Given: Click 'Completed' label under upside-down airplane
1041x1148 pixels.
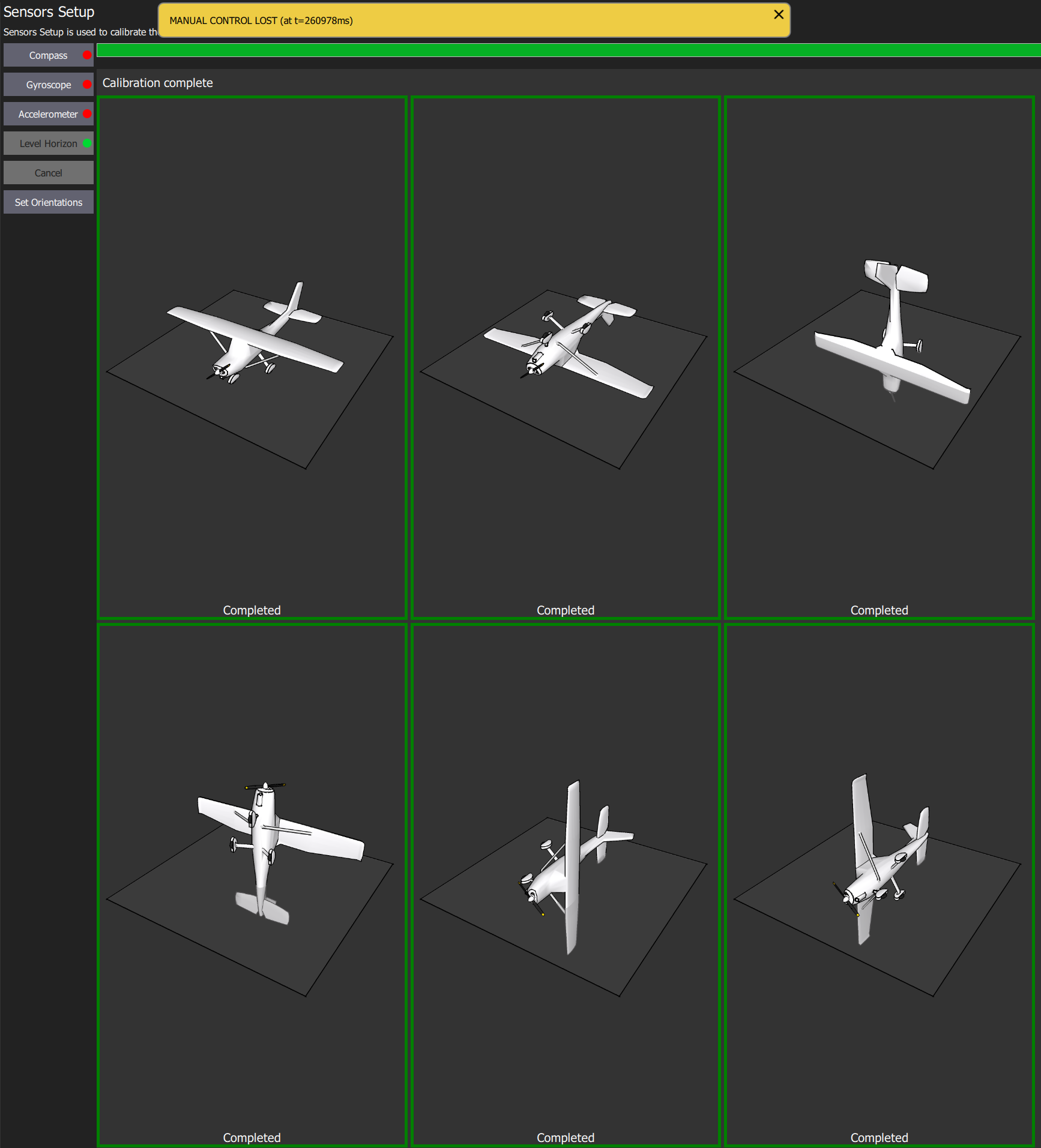Looking at the screenshot, I should [x=566, y=610].
